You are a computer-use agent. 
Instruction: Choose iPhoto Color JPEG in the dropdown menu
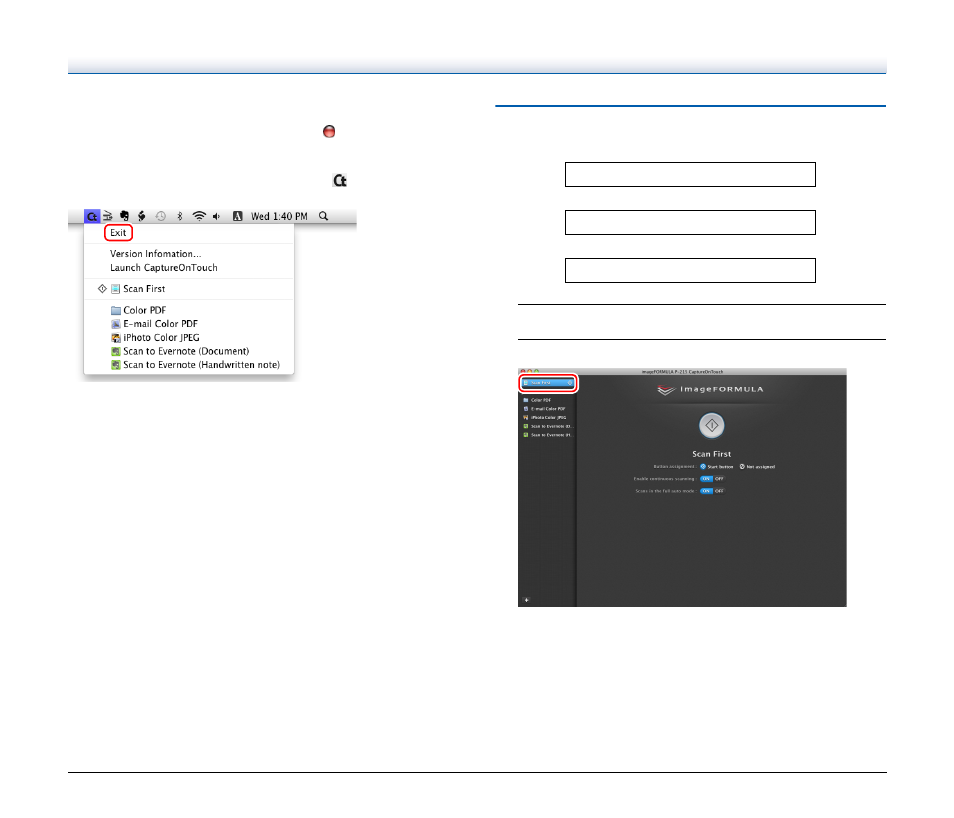[x=155, y=337]
